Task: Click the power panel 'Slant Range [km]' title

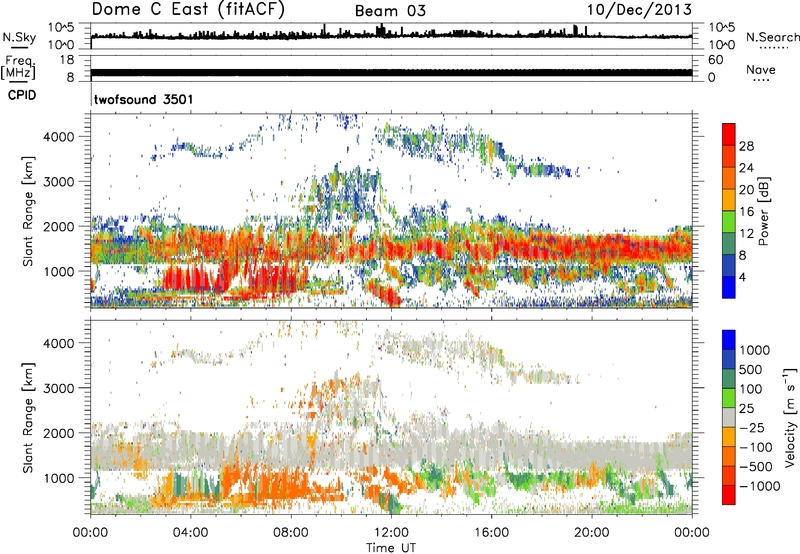Action: tap(28, 211)
